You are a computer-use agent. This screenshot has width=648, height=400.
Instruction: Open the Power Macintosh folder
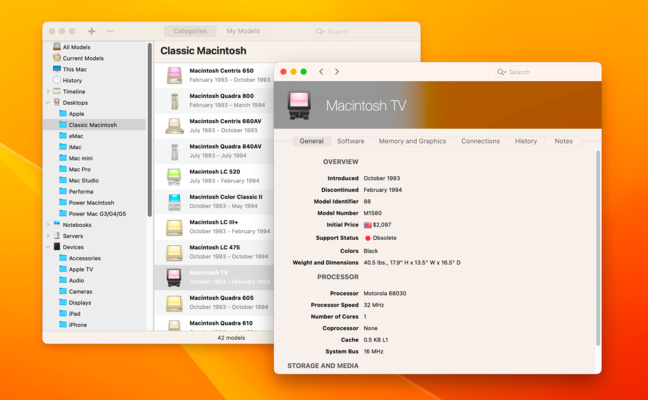pos(86,203)
